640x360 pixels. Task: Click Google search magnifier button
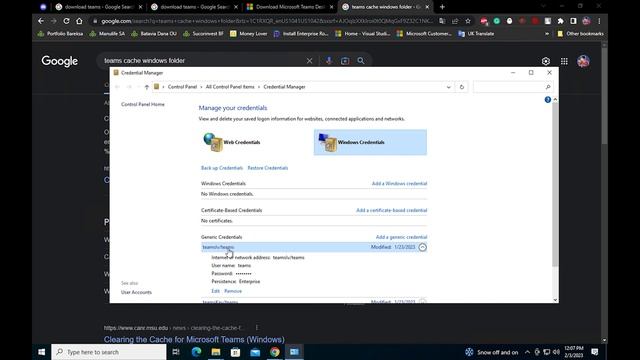click(x=361, y=61)
